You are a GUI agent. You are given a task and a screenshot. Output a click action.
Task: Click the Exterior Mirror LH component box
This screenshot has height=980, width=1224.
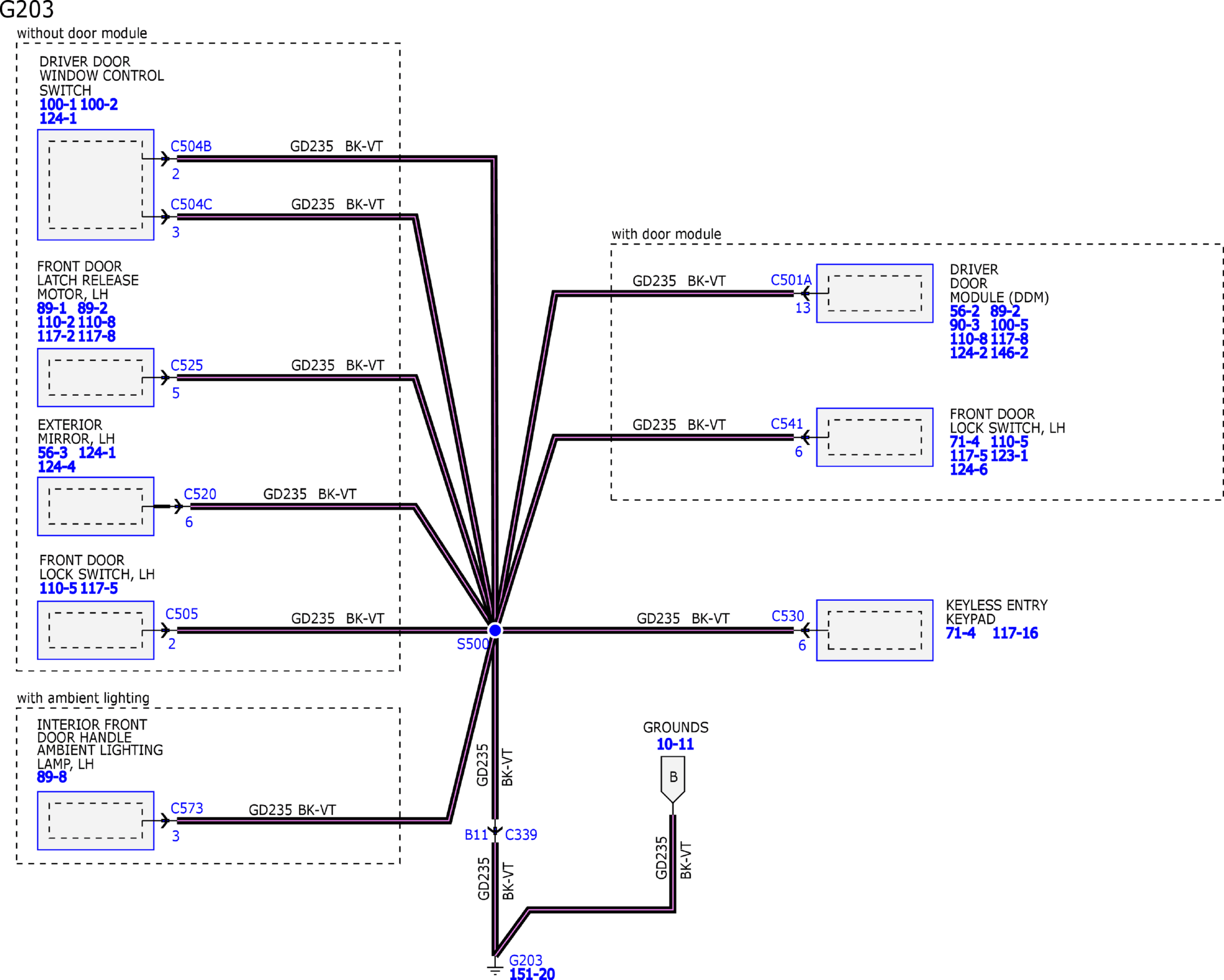click(x=95, y=506)
